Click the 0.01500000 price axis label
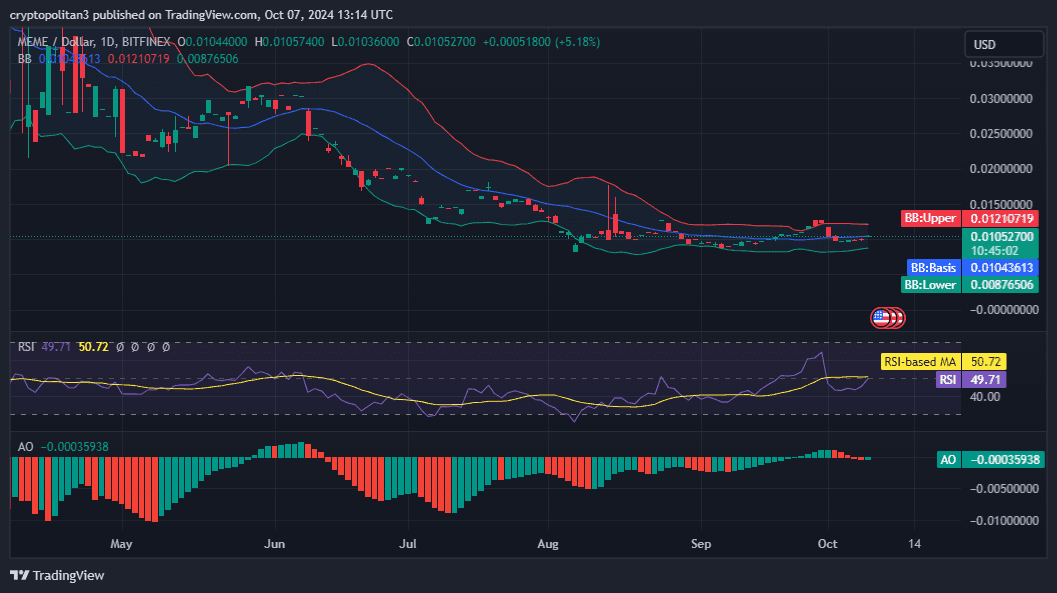This screenshot has width=1057, height=593. (1001, 204)
